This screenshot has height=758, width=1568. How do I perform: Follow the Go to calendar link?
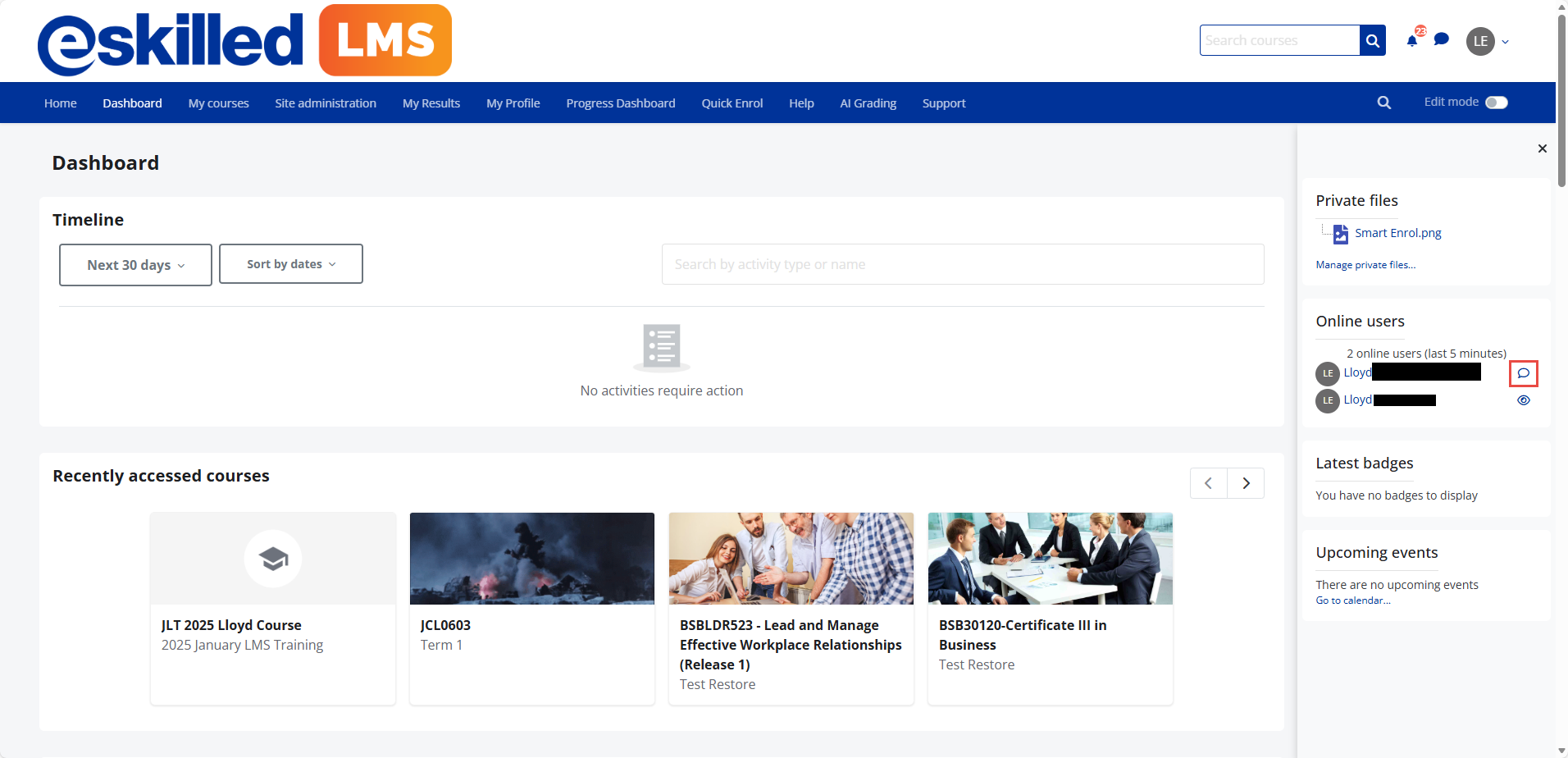[1352, 600]
